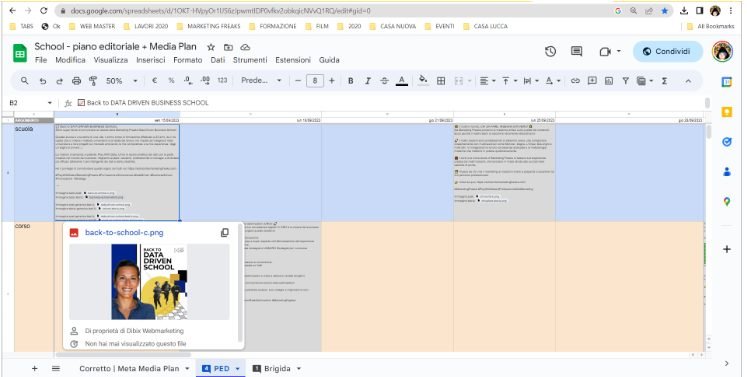
Task: Open horizontal align dropdown
Action: [x=487, y=81]
